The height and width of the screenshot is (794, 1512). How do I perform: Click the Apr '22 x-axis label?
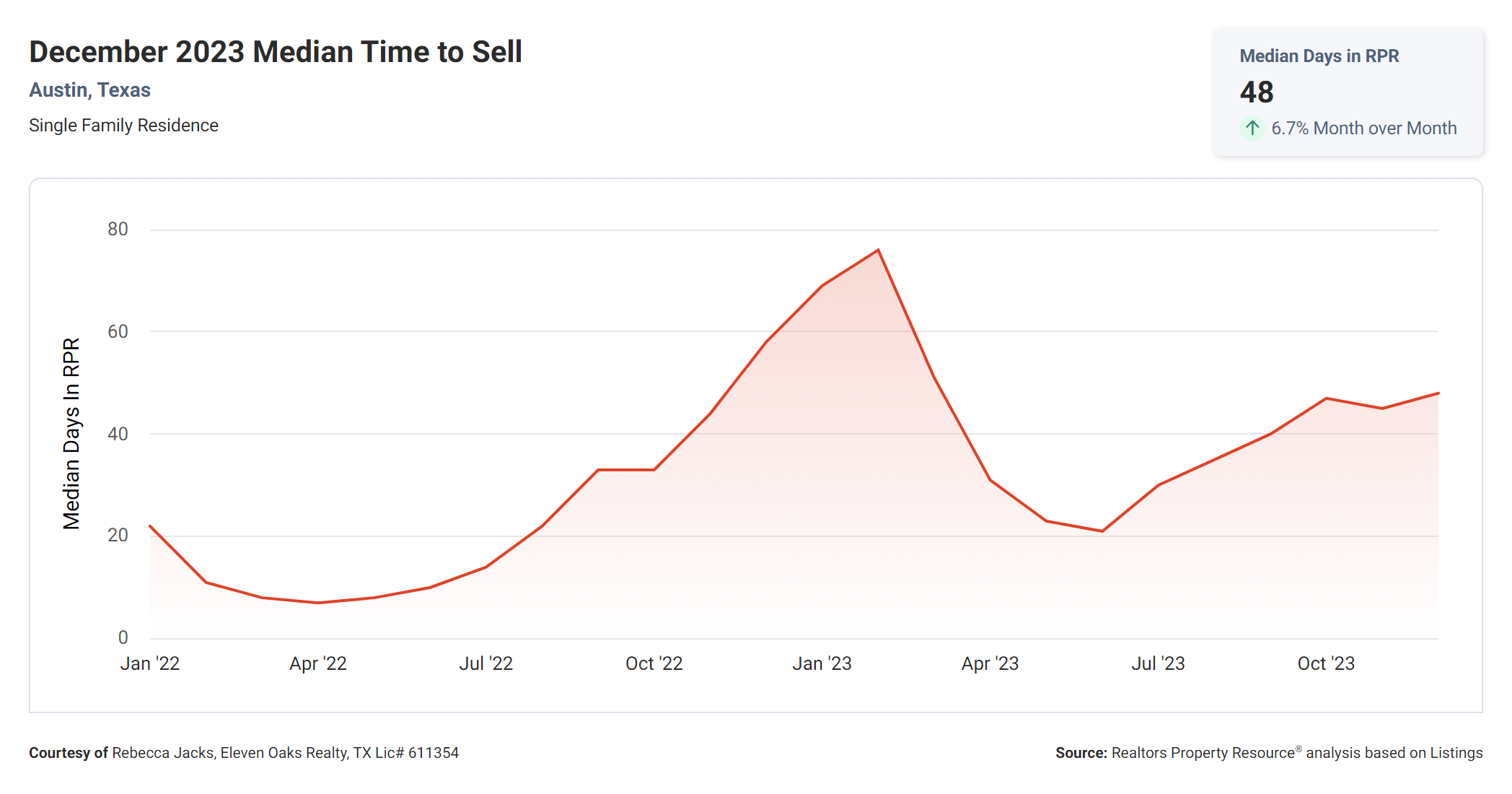click(x=317, y=663)
